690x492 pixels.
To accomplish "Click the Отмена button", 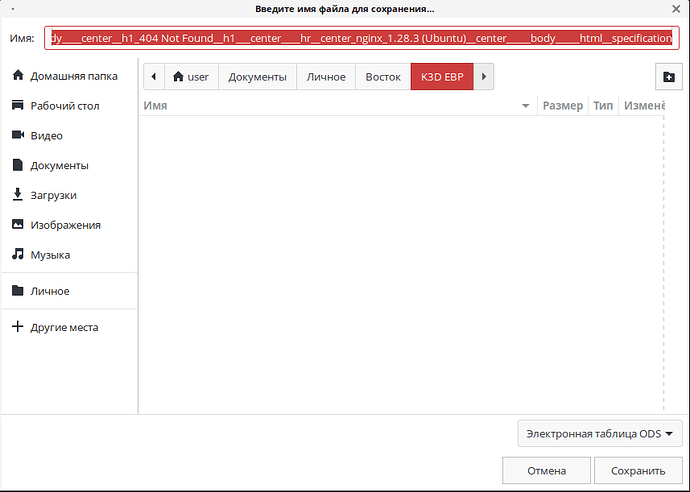I will [547, 470].
